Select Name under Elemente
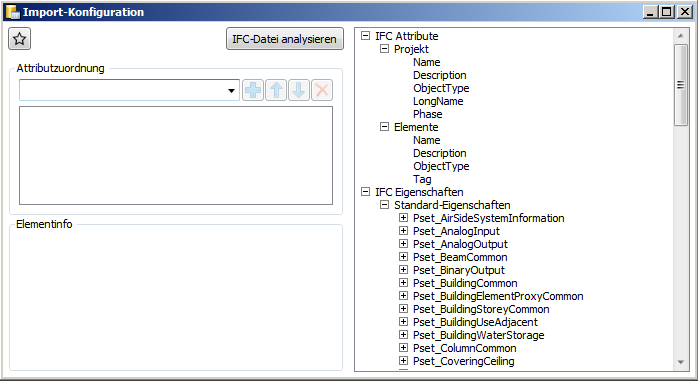Viewport: 698px width, 381px height. (426, 140)
